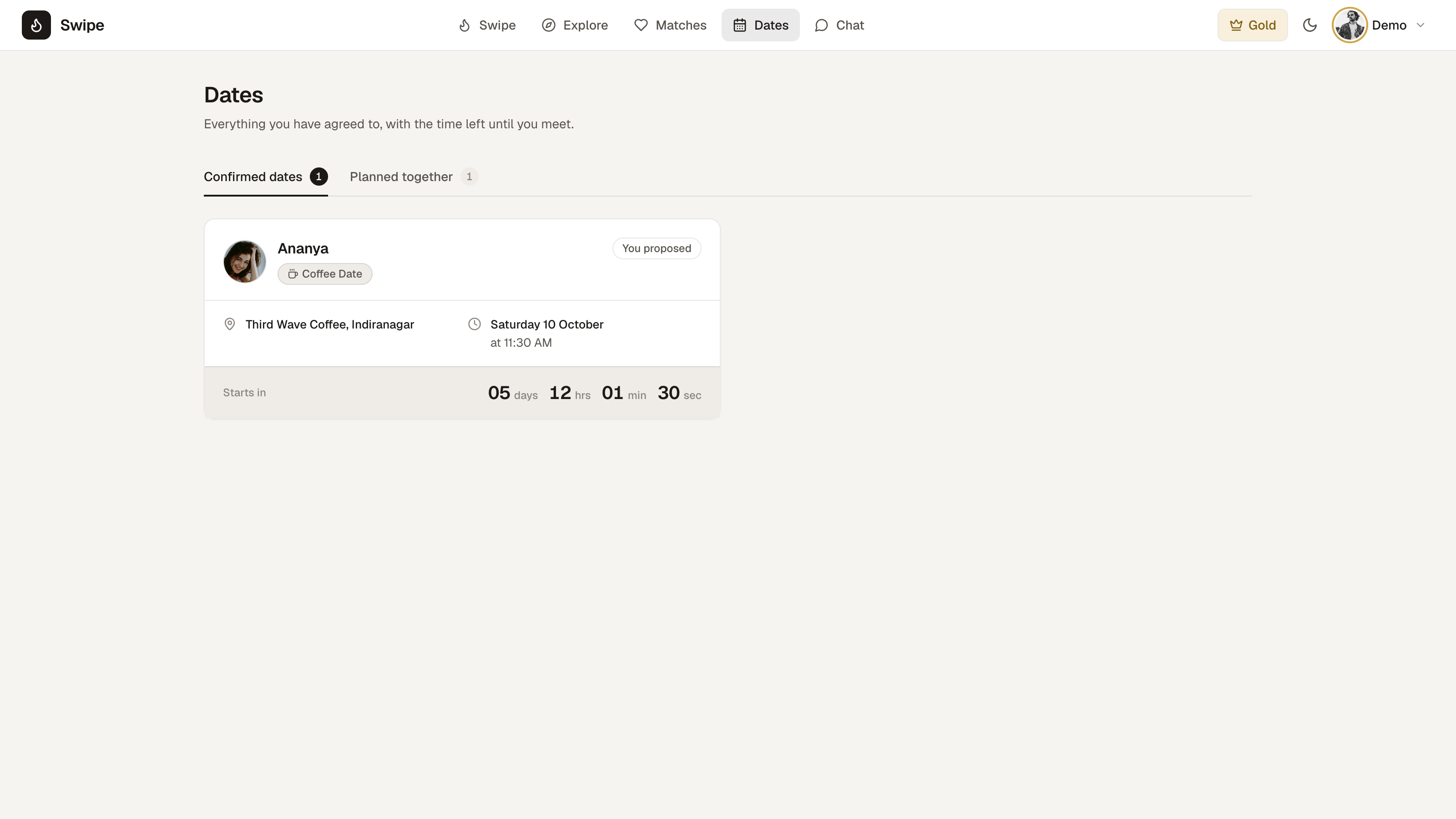Click the Swipe flame logo icon

click(x=36, y=25)
